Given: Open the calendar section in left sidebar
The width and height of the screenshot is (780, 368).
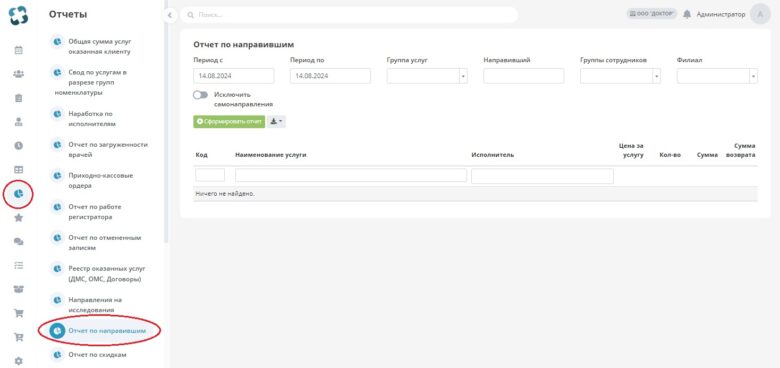Looking at the screenshot, I should [18, 50].
